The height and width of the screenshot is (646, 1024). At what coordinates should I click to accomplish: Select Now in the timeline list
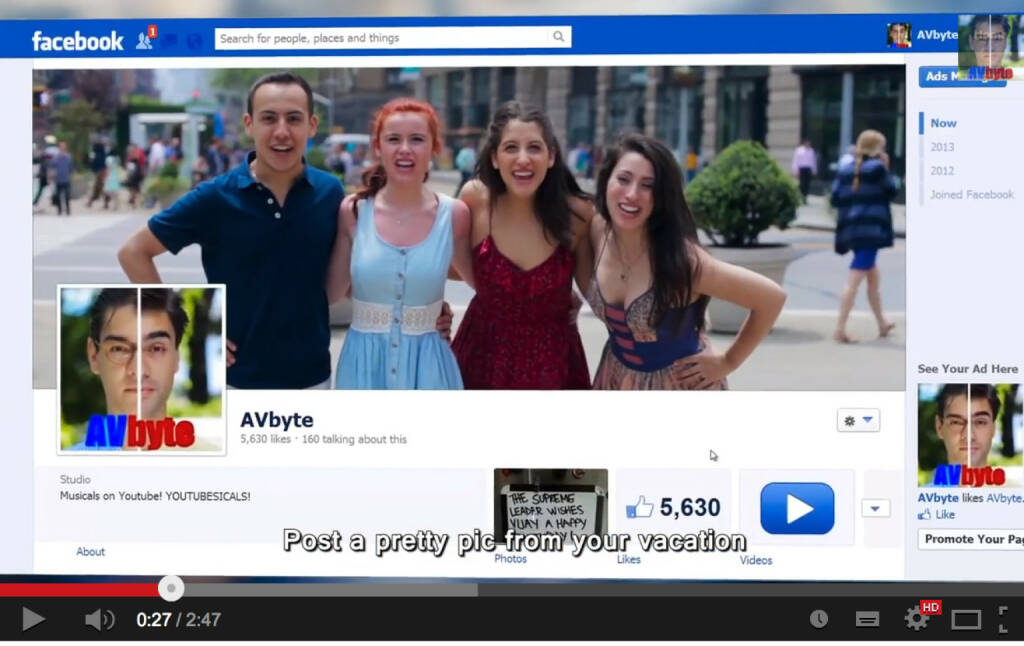click(x=943, y=123)
